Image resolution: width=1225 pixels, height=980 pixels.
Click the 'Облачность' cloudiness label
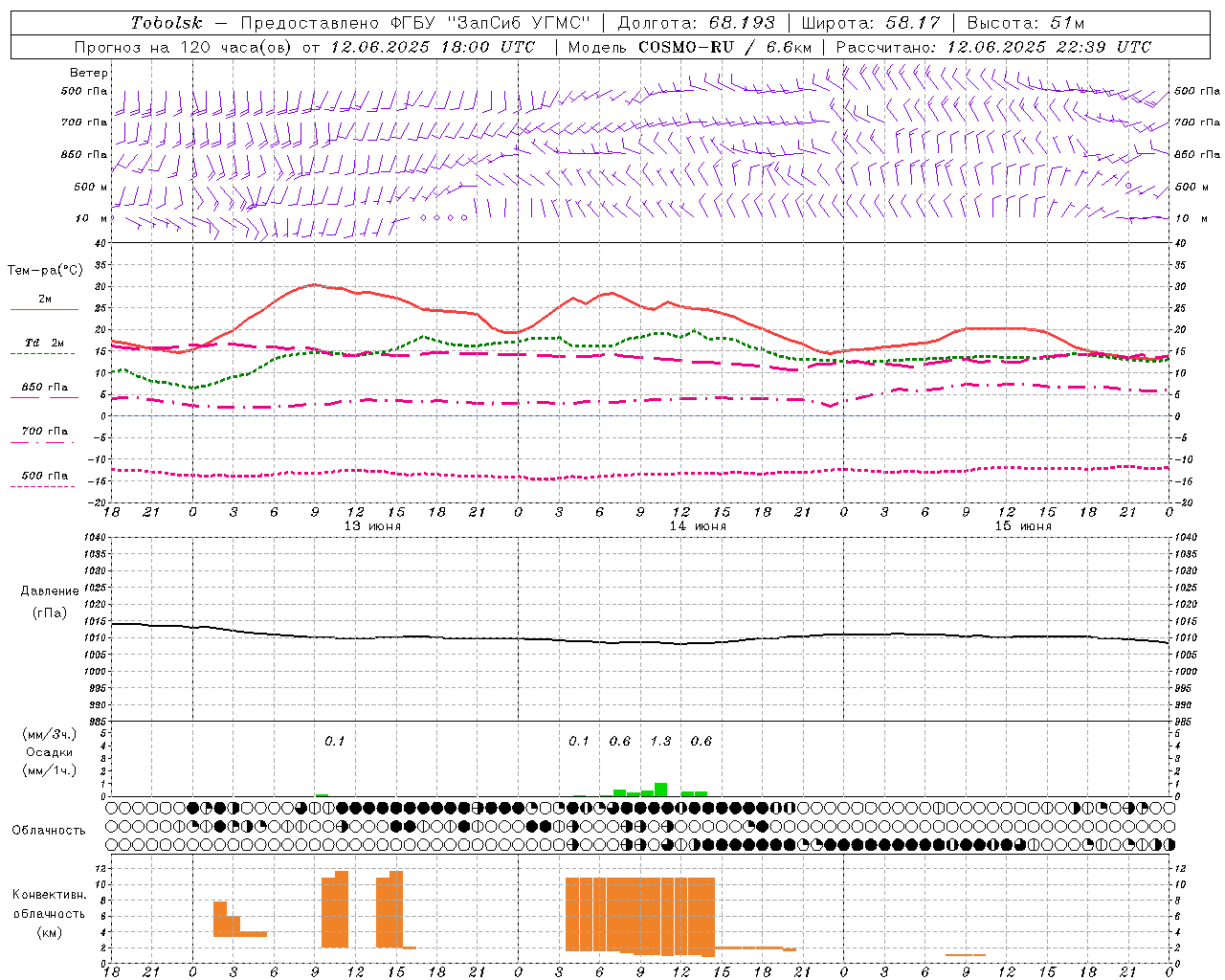pyautogui.click(x=49, y=830)
